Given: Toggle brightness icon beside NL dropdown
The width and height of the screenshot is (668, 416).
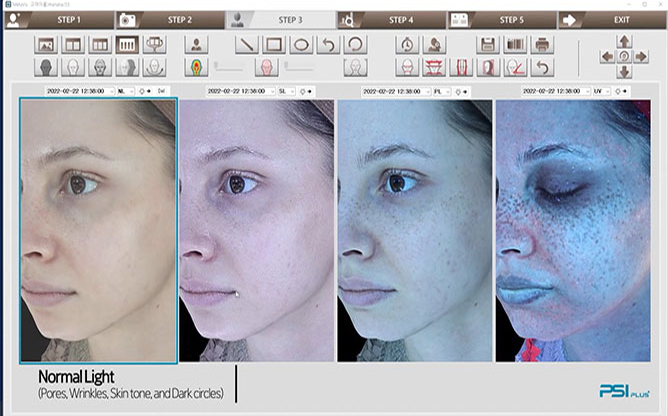Looking at the screenshot, I should [144, 91].
